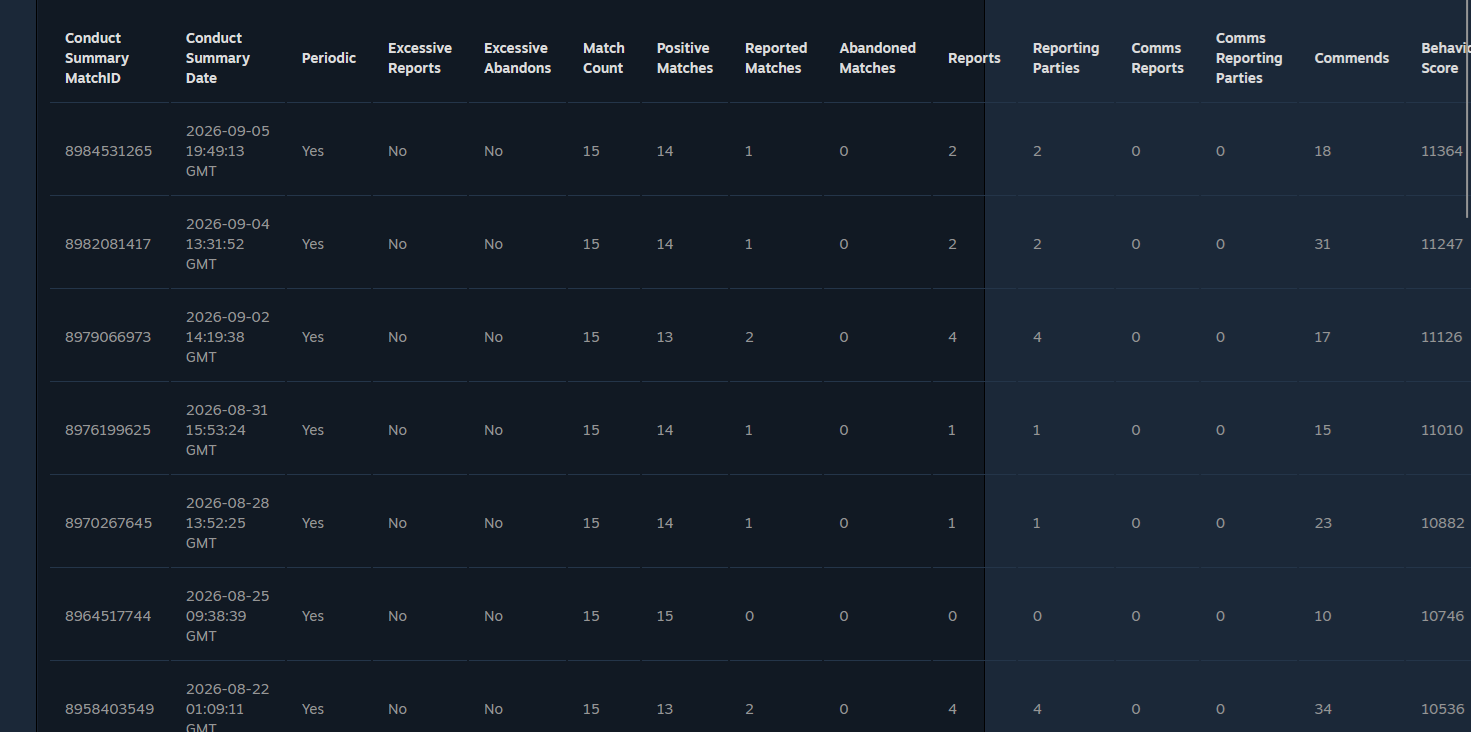This screenshot has height=732, width=1471.
Task: Select the Commends column header
Action: [1352, 58]
